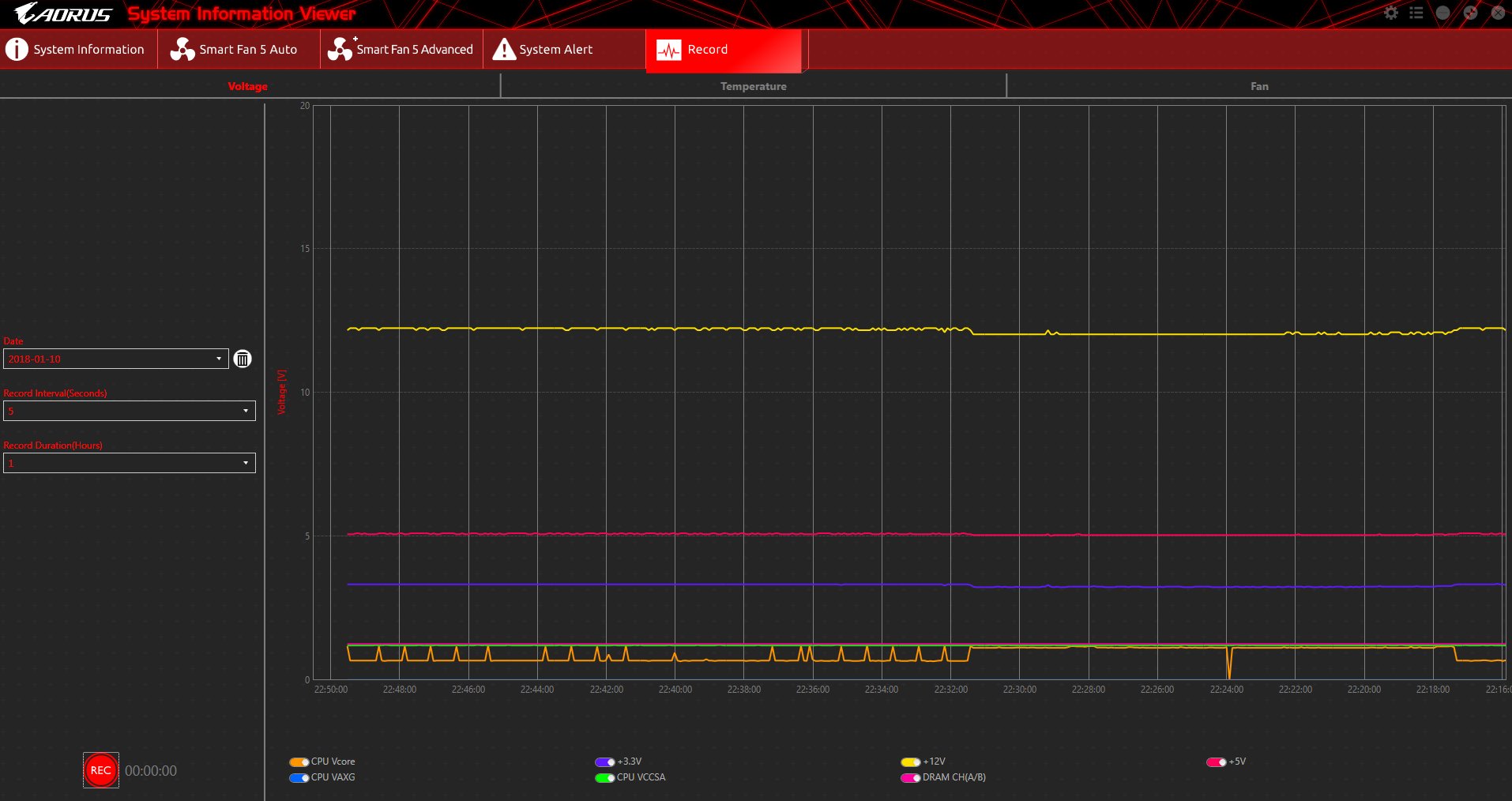Open the Record Interval(Seconds) dropdown
Viewport: 1512px width, 801px height.
246,411
